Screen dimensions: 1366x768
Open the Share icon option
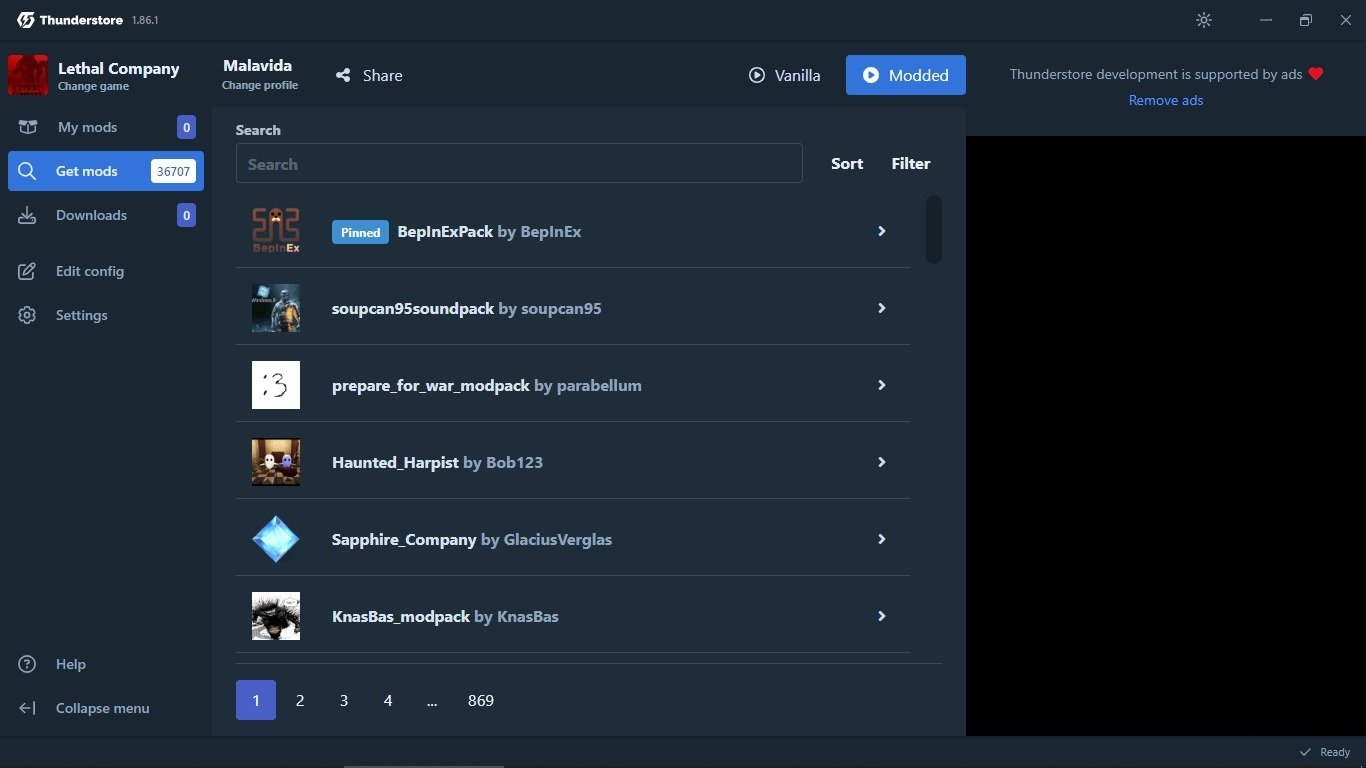343,75
